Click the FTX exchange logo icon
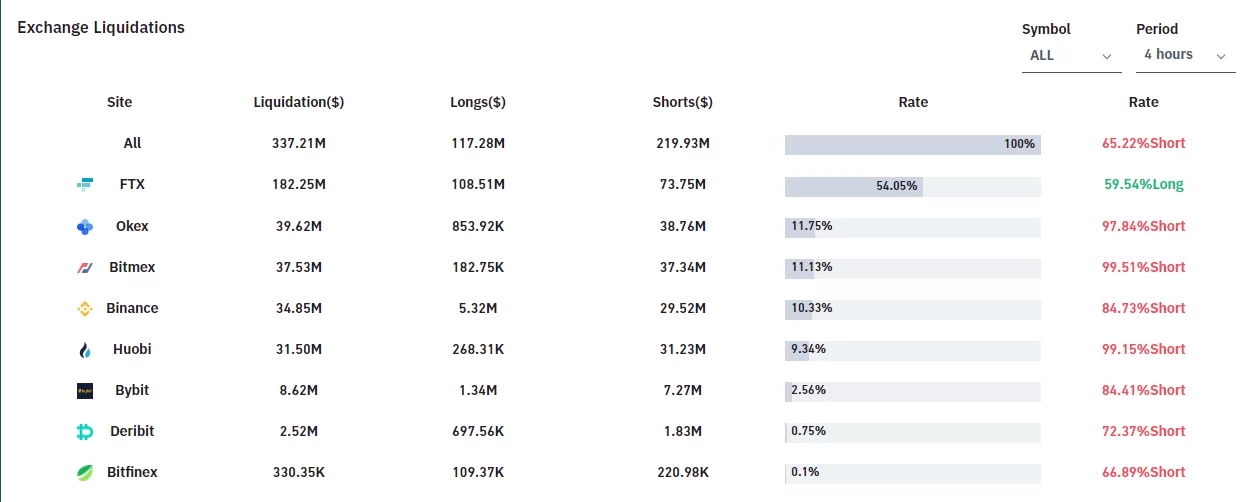Viewport: 1246px width, 502px height. click(x=85, y=185)
